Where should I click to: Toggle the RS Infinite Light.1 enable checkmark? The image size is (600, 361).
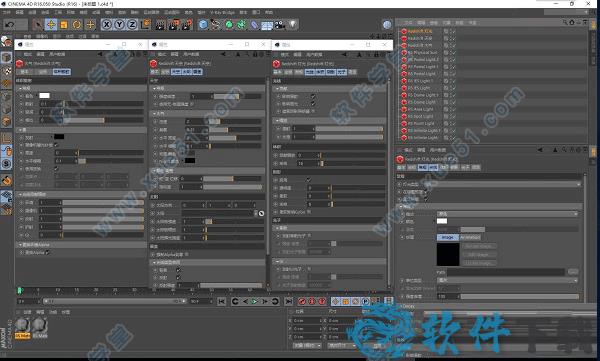tap(453, 131)
